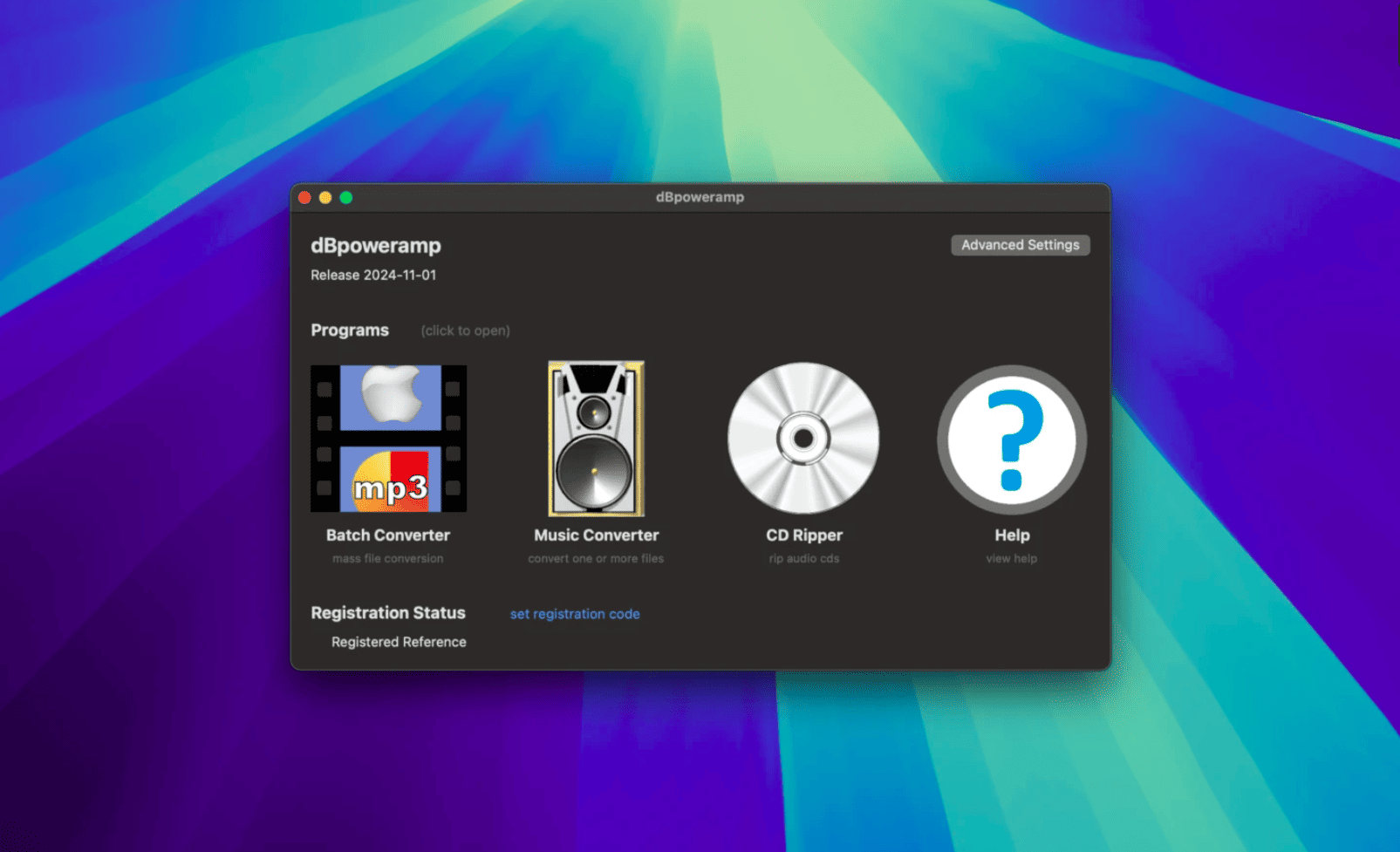Click the 'view help' caption
1400x852 pixels.
pyautogui.click(x=1012, y=559)
